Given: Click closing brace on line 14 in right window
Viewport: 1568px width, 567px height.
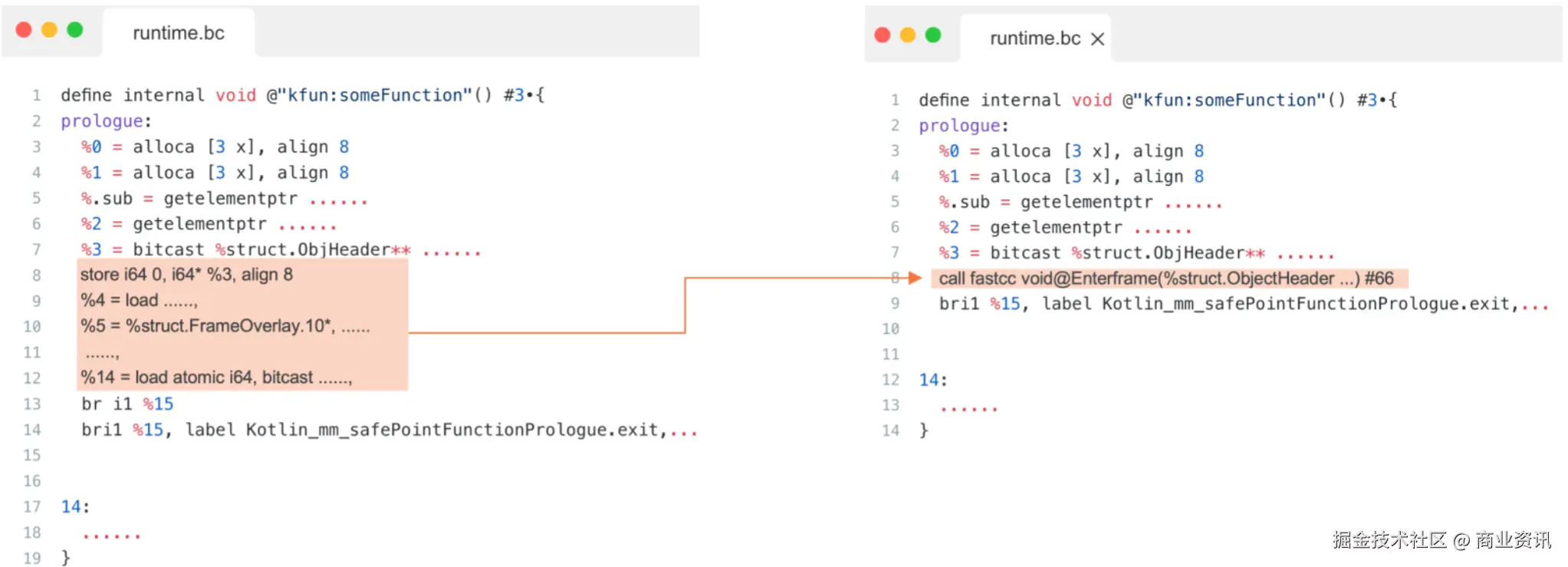Looking at the screenshot, I should point(924,430).
